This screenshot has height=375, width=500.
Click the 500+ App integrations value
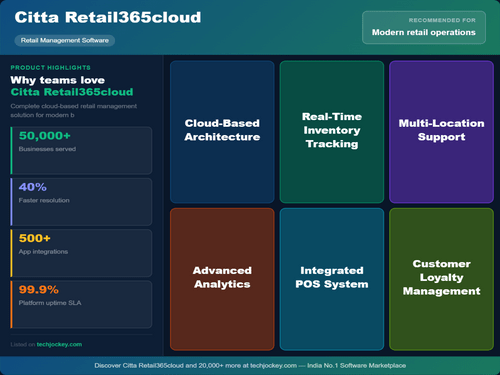[x=35, y=238]
